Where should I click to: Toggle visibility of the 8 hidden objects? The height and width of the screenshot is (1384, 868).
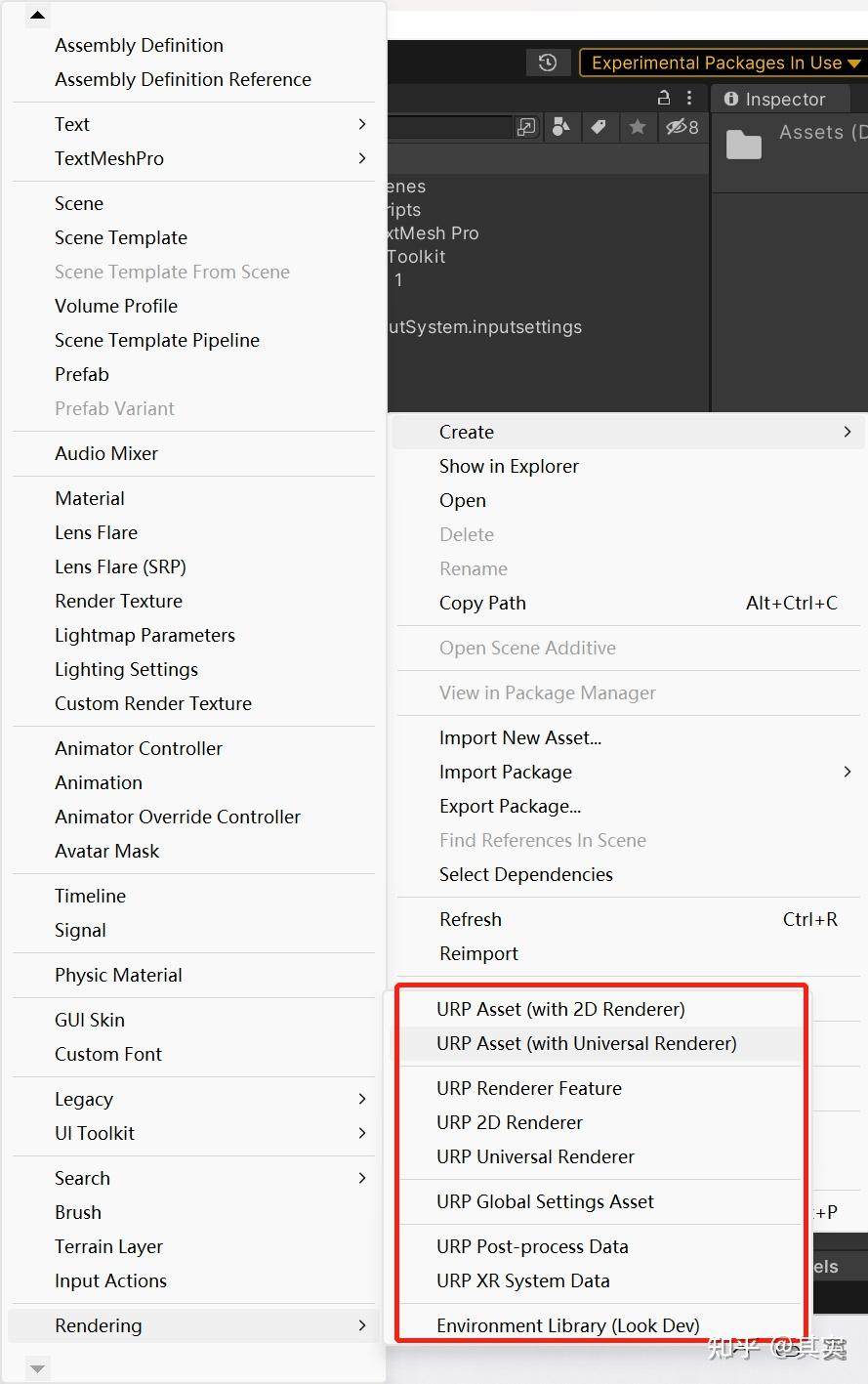click(679, 128)
